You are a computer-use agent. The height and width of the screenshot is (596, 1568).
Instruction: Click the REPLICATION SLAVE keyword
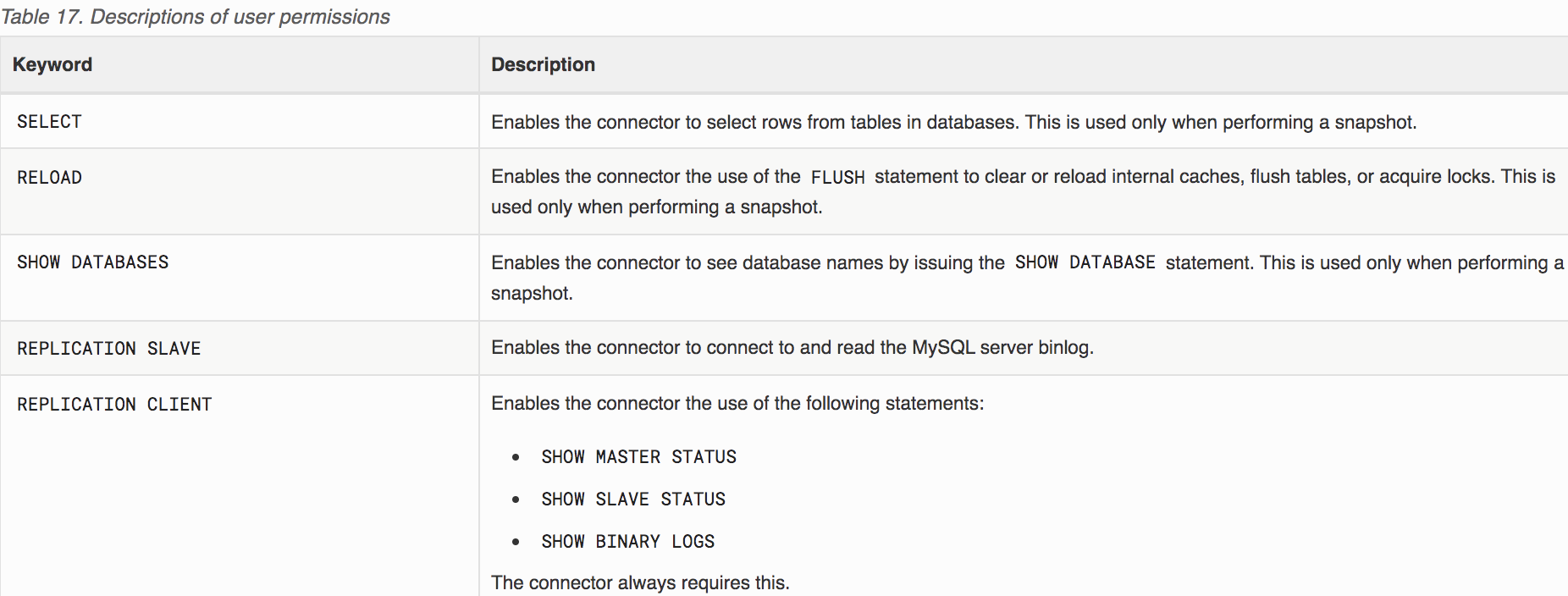click(x=109, y=349)
